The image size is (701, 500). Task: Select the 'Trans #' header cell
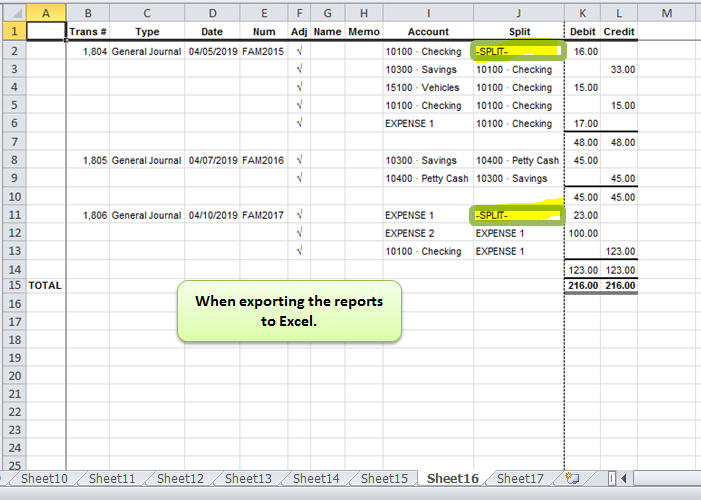[88, 31]
